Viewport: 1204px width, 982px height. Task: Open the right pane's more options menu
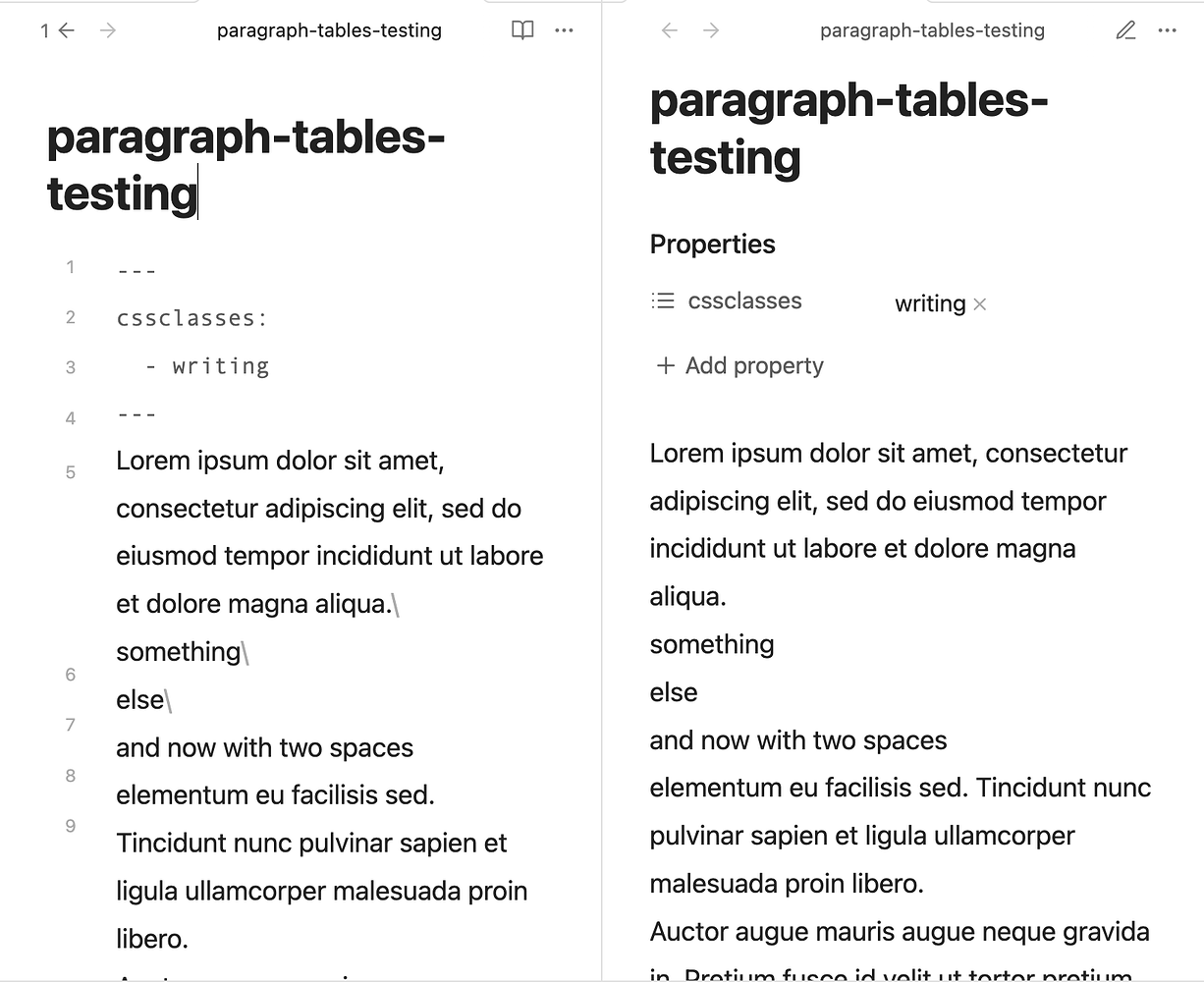click(x=1167, y=30)
